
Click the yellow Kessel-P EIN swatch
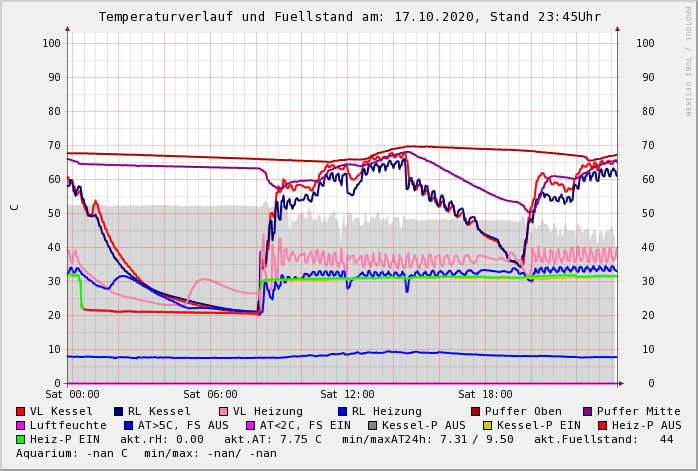pyautogui.click(x=490, y=426)
